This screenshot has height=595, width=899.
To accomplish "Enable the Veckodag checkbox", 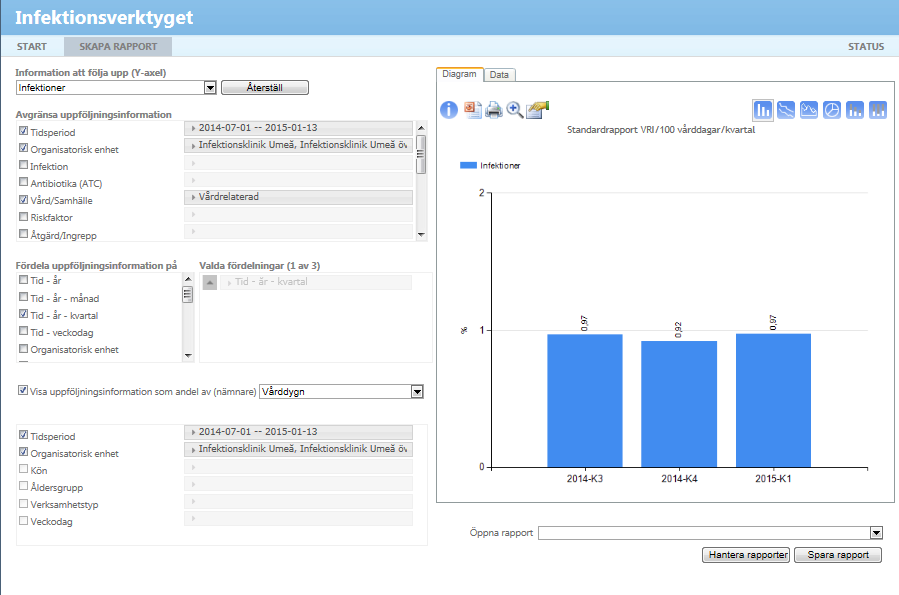I will [24, 521].
